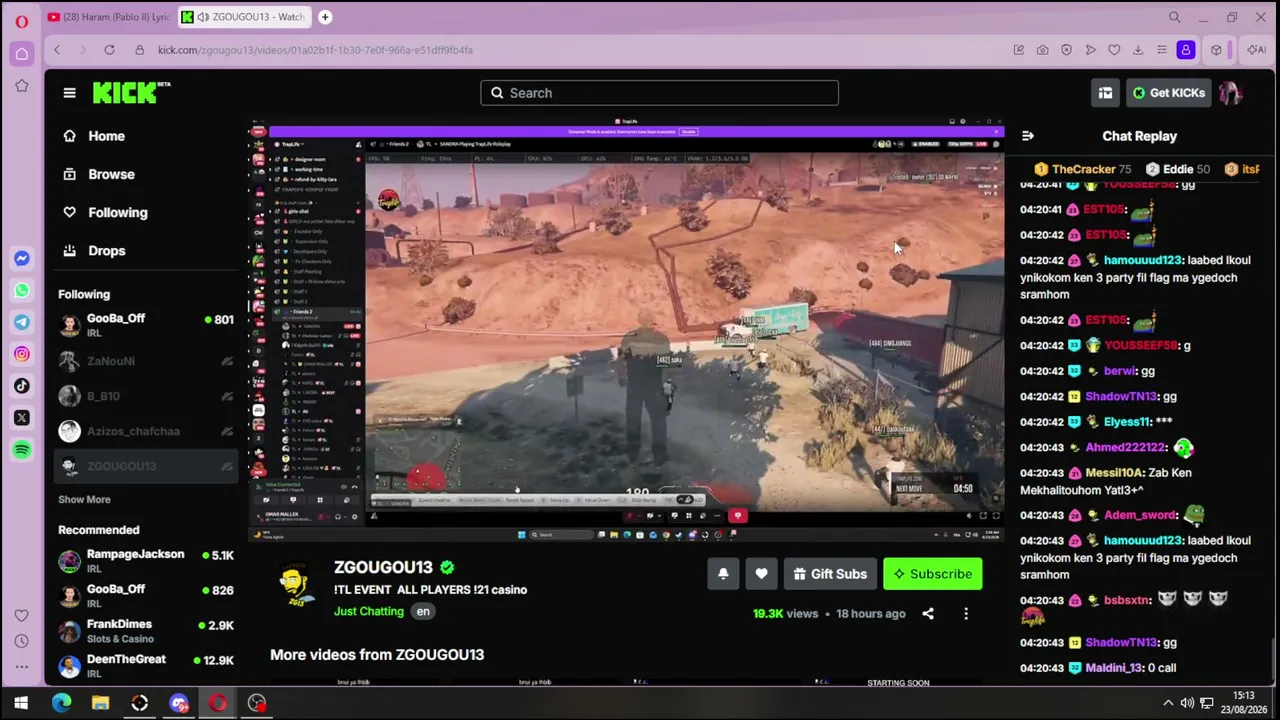Screen dimensions: 1280x720
Task: Open Spotify in Opera sidebar
Action: coord(21,450)
